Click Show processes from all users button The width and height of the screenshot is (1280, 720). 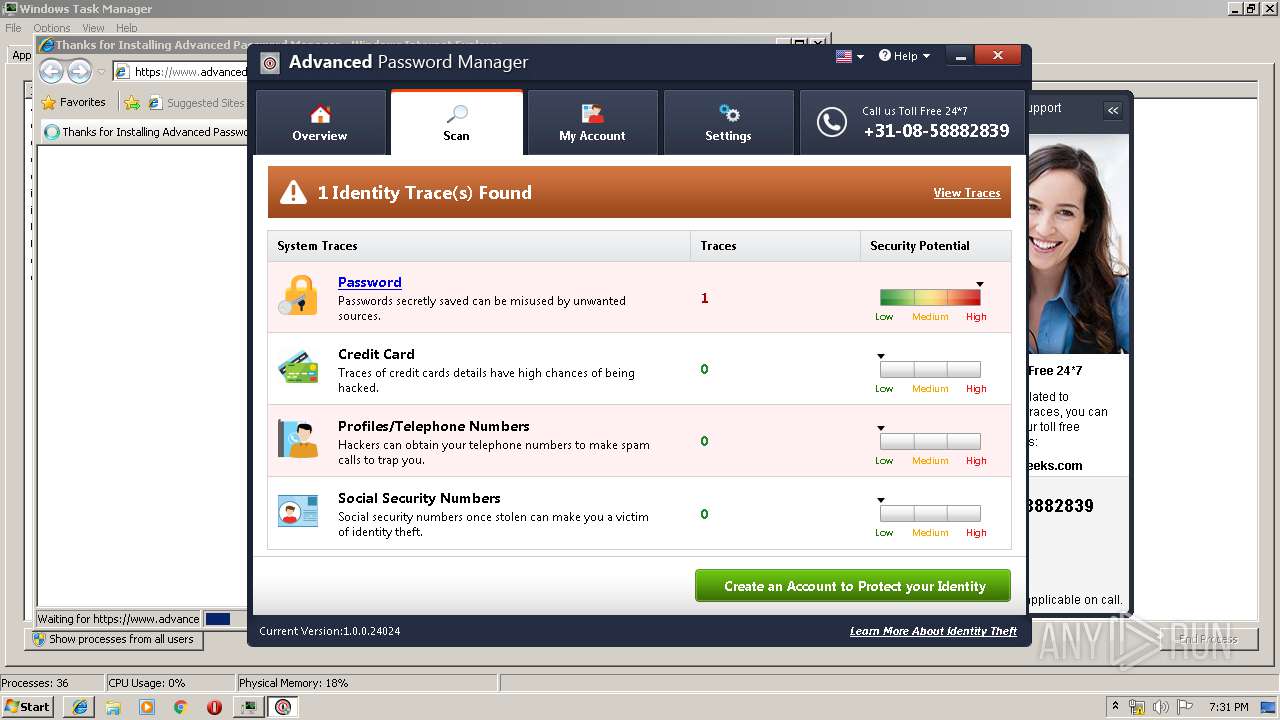pyautogui.click(x=113, y=639)
